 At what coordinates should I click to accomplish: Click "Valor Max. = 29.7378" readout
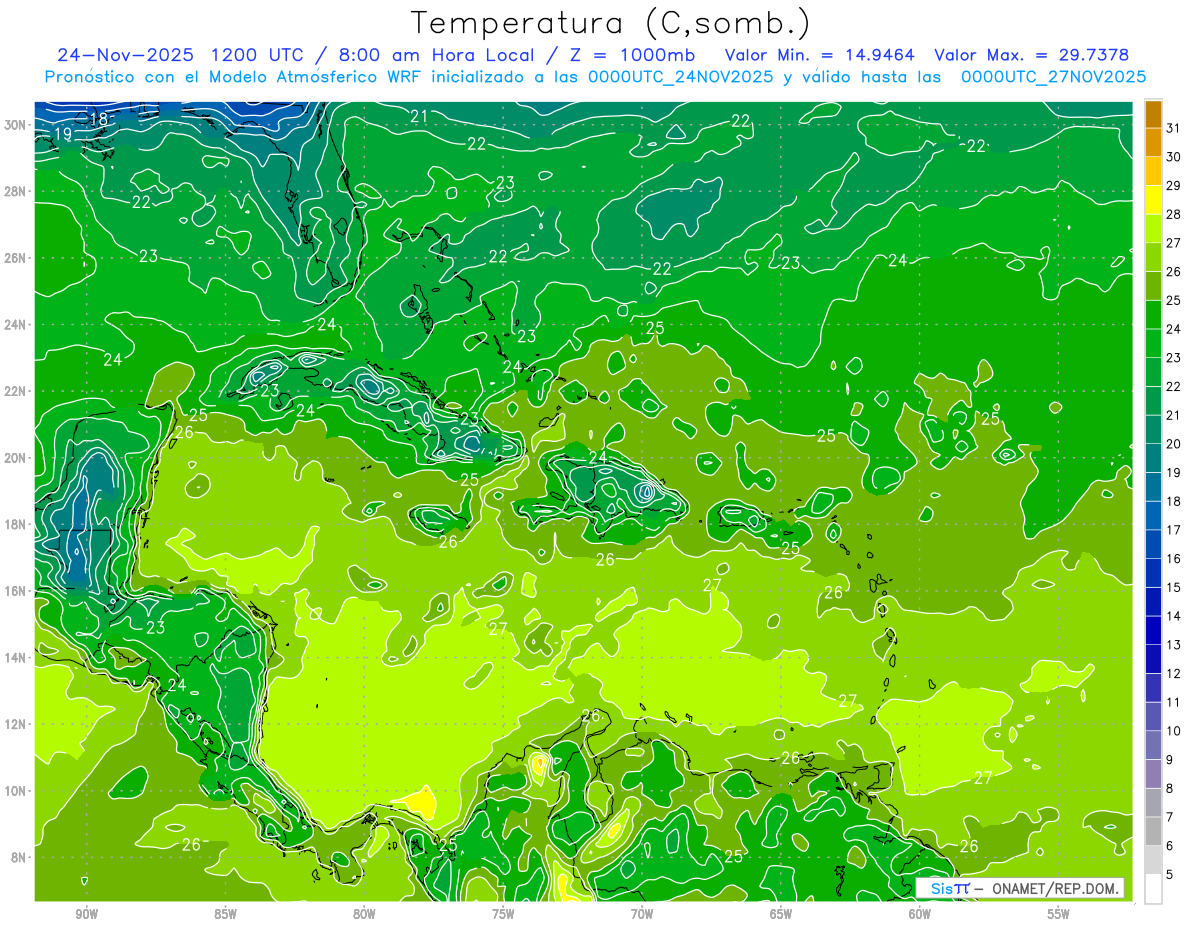coord(1032,55)
